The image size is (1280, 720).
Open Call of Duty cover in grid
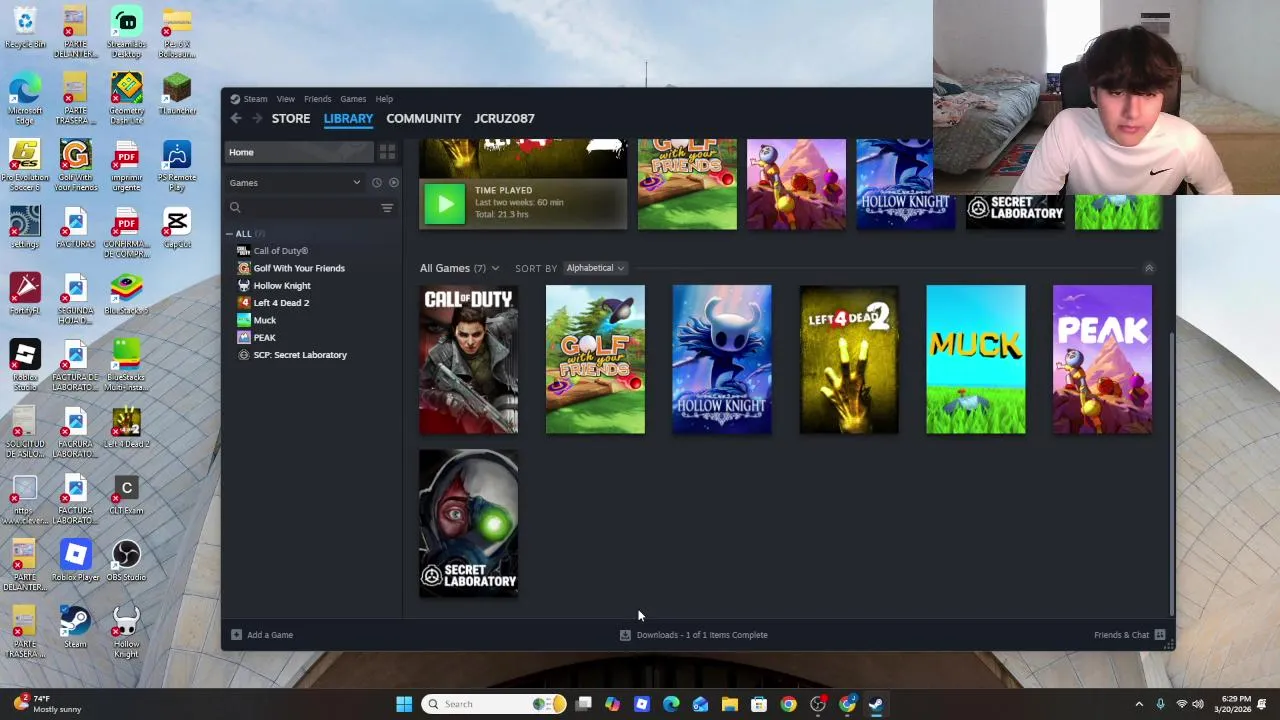[468, 360]
